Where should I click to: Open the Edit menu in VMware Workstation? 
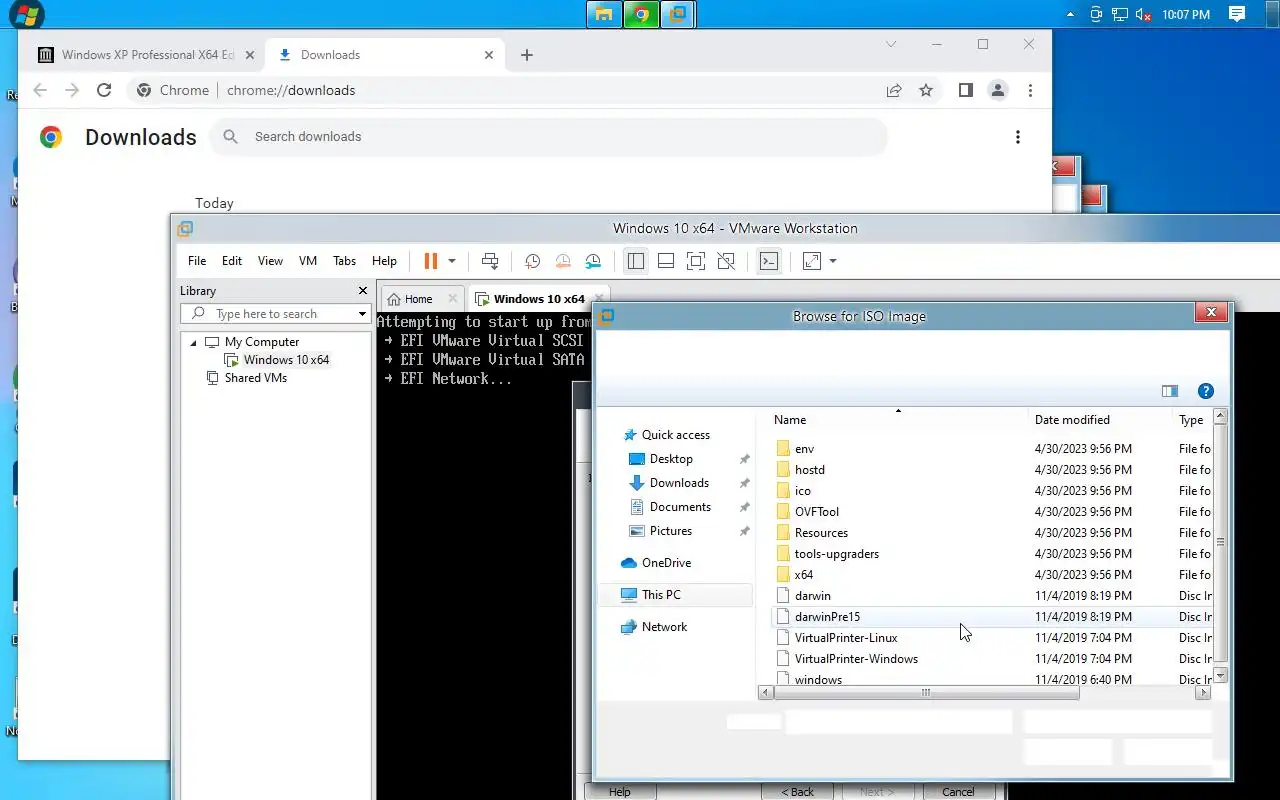[x=232, y=261]
